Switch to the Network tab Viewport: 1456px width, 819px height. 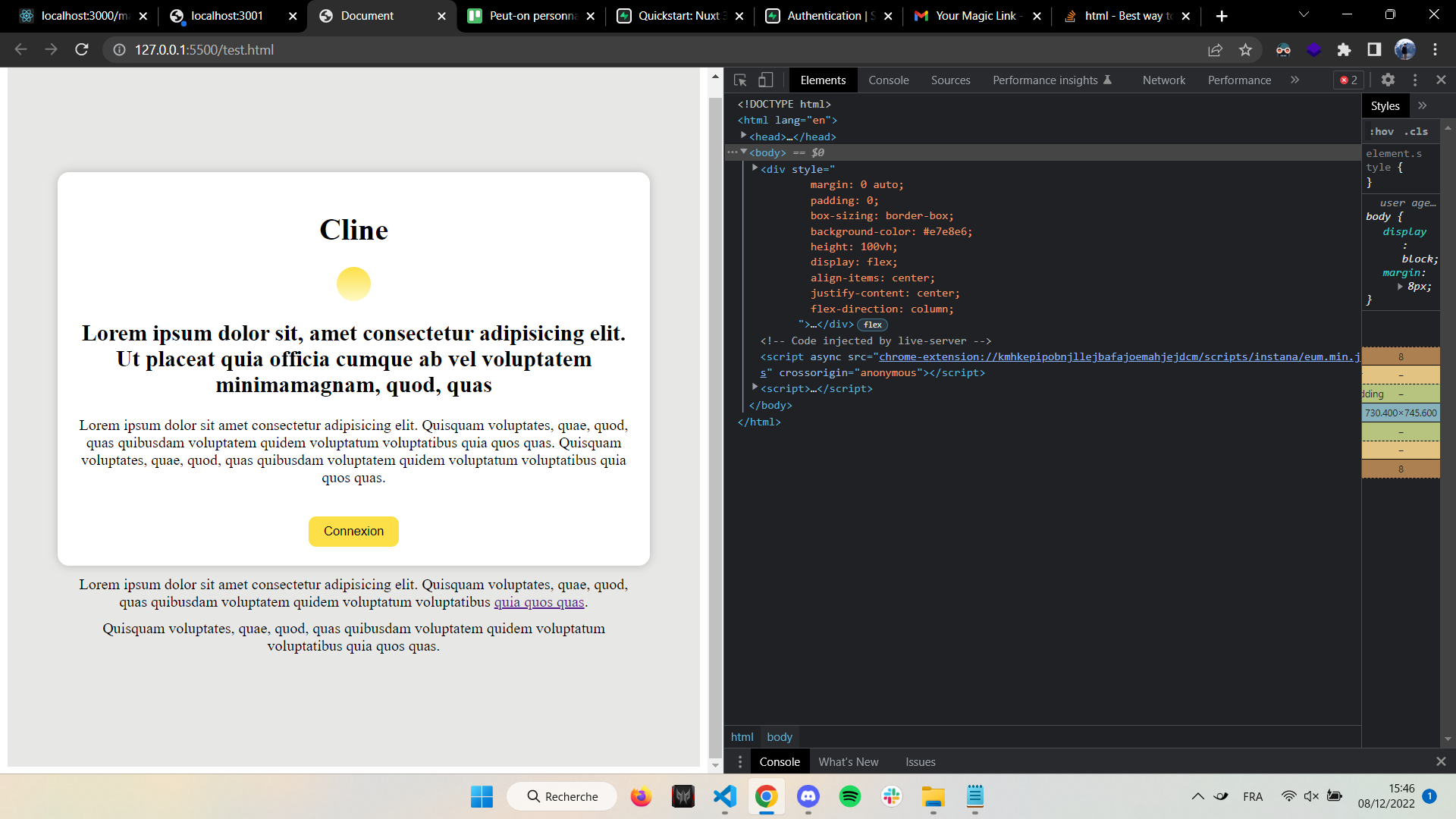tap(1163, 80)
